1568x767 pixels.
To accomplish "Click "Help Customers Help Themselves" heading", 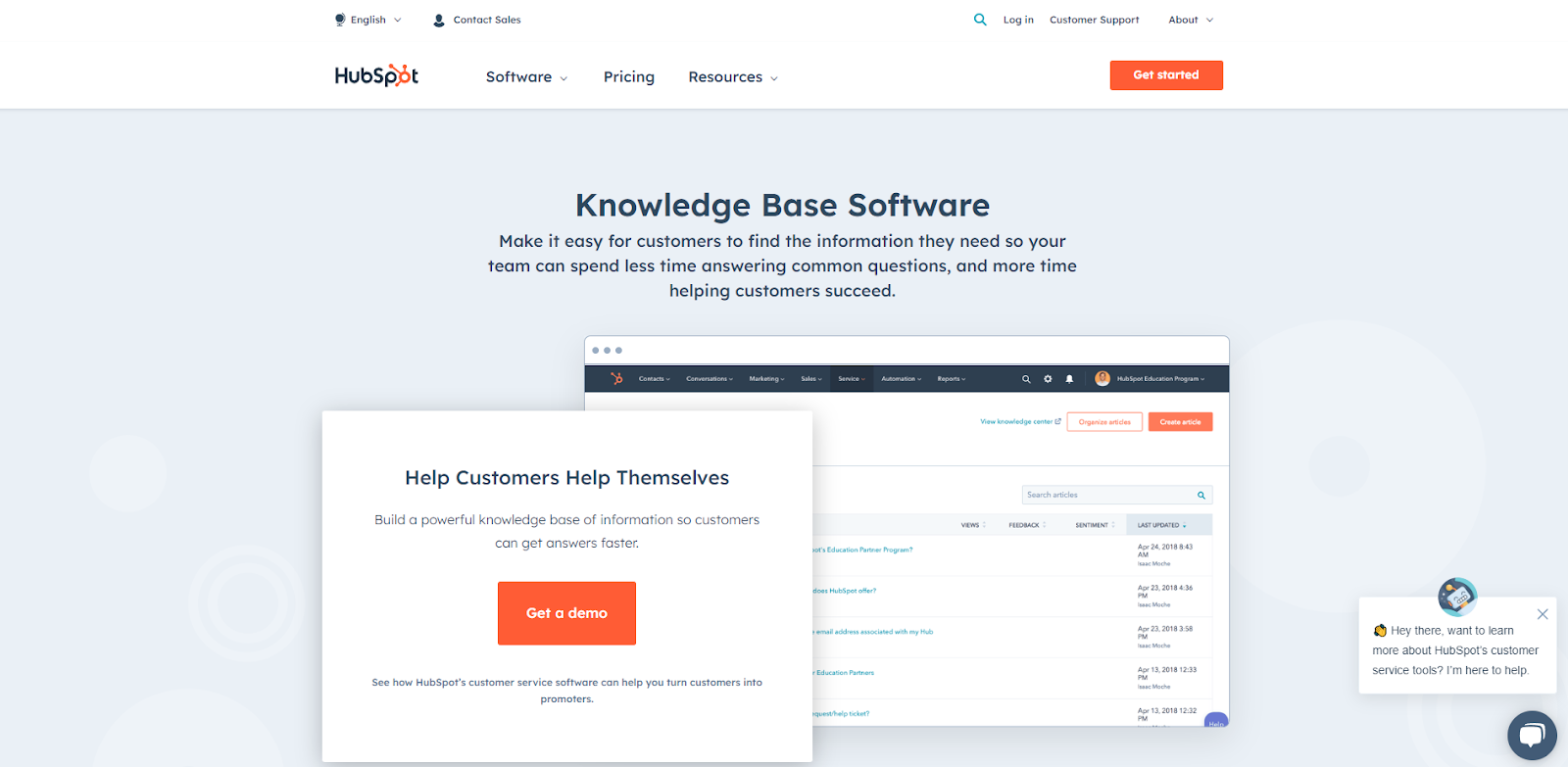I will [567, 478].
